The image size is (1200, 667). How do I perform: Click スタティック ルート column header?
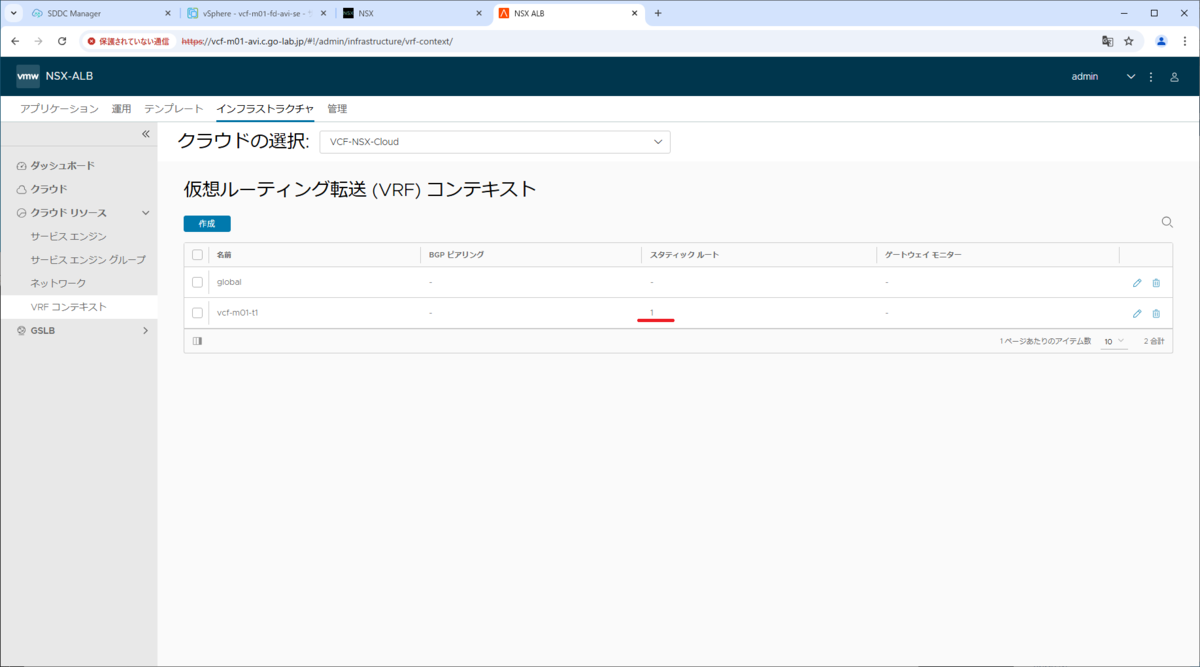(684, 255)
